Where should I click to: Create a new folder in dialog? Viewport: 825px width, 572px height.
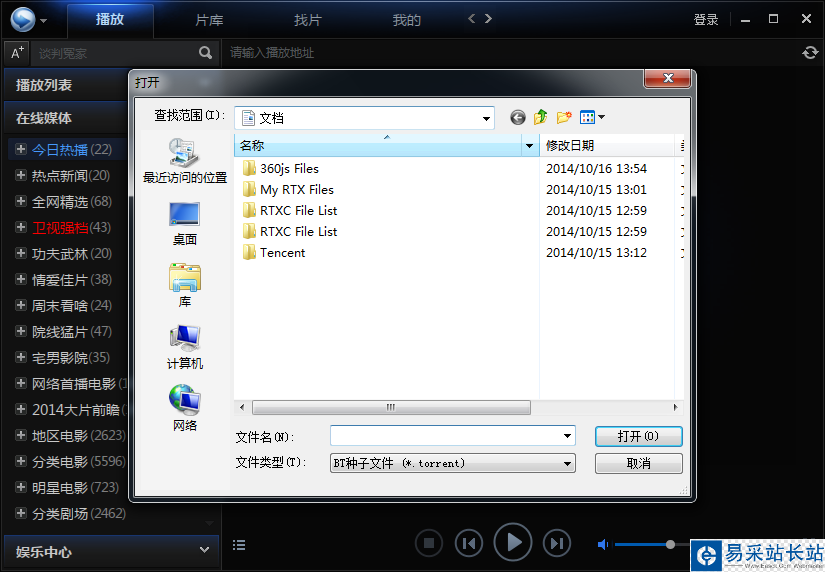564,117
